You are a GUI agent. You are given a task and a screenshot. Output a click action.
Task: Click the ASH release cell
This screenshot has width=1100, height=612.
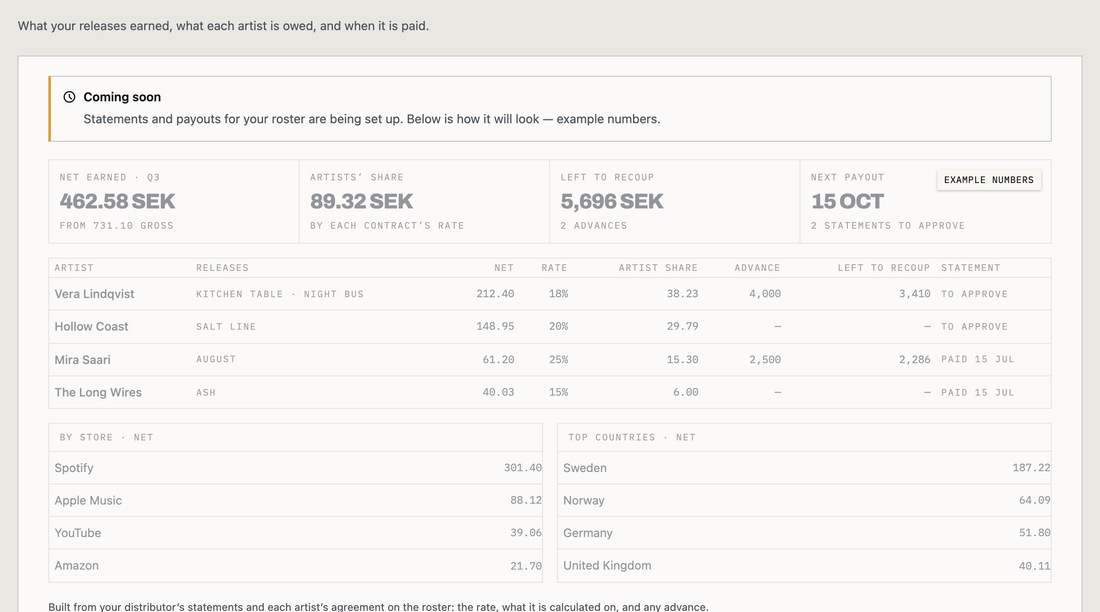206,392
